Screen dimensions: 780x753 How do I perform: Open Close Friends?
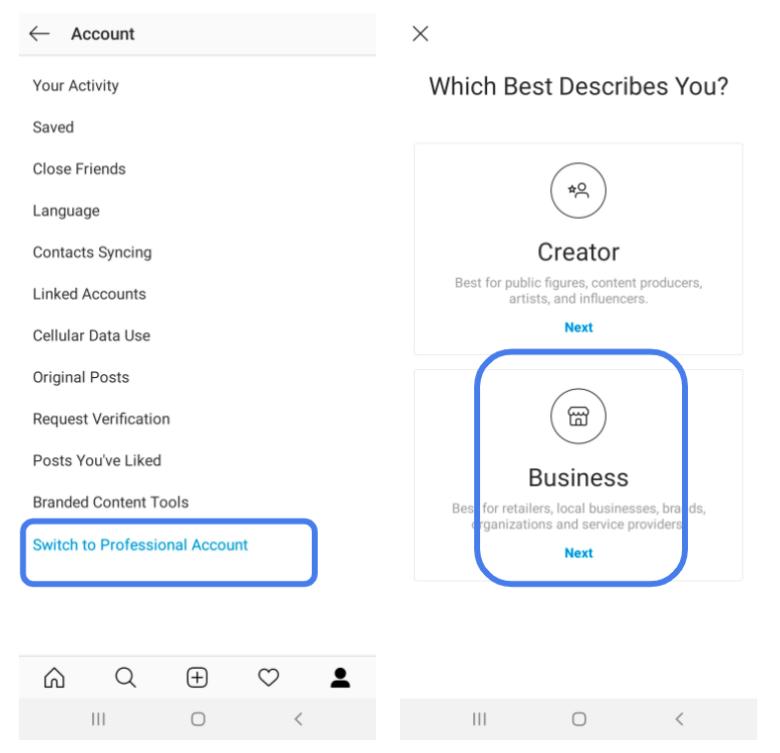tap(79, 169)
